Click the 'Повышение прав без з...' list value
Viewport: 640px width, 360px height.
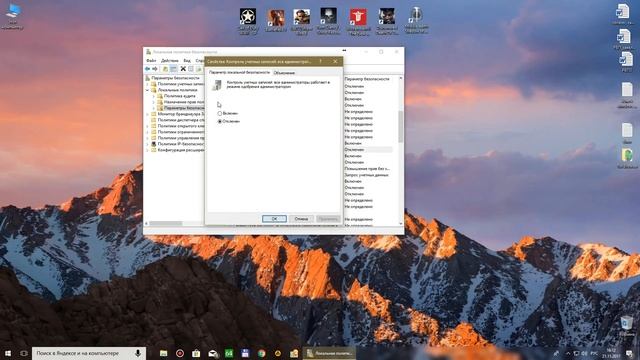pyautogui.click(x=367, y=169)
